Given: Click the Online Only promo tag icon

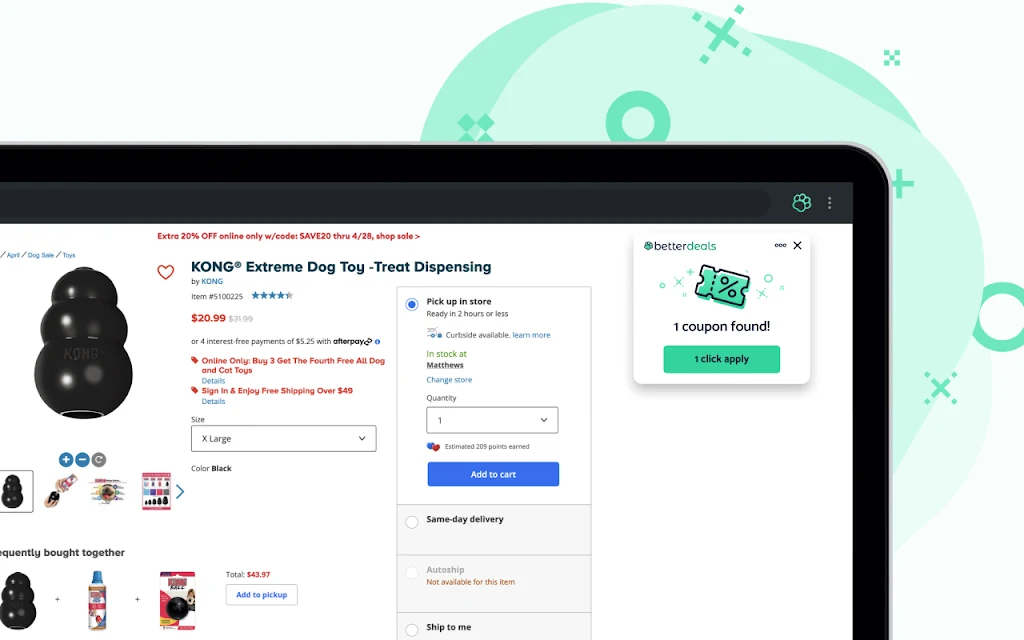Looking at the screenshot, I should point(195,360).
